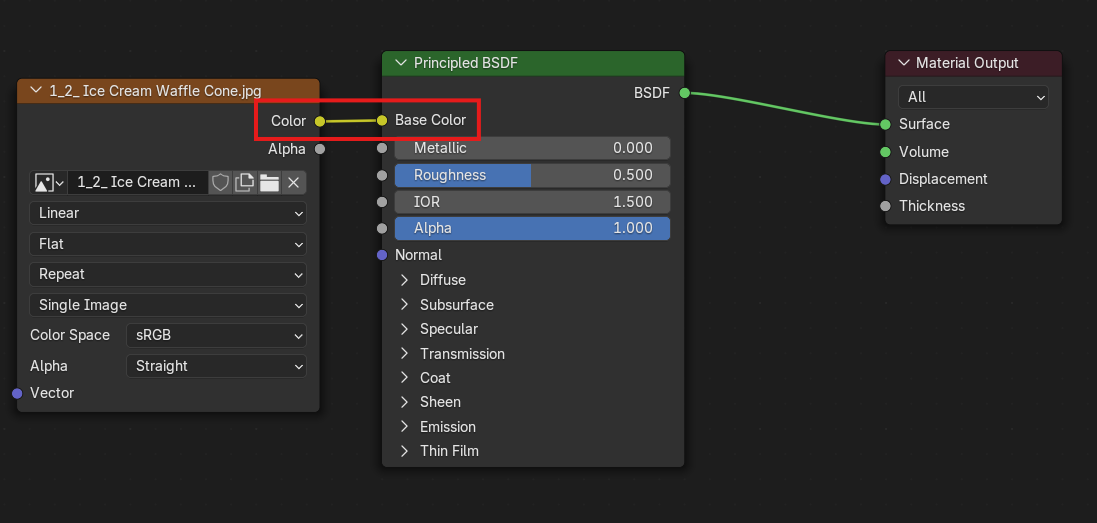1097x523 pixels.
Task: Expand the Emission section
Action: (x=405, y=427)
